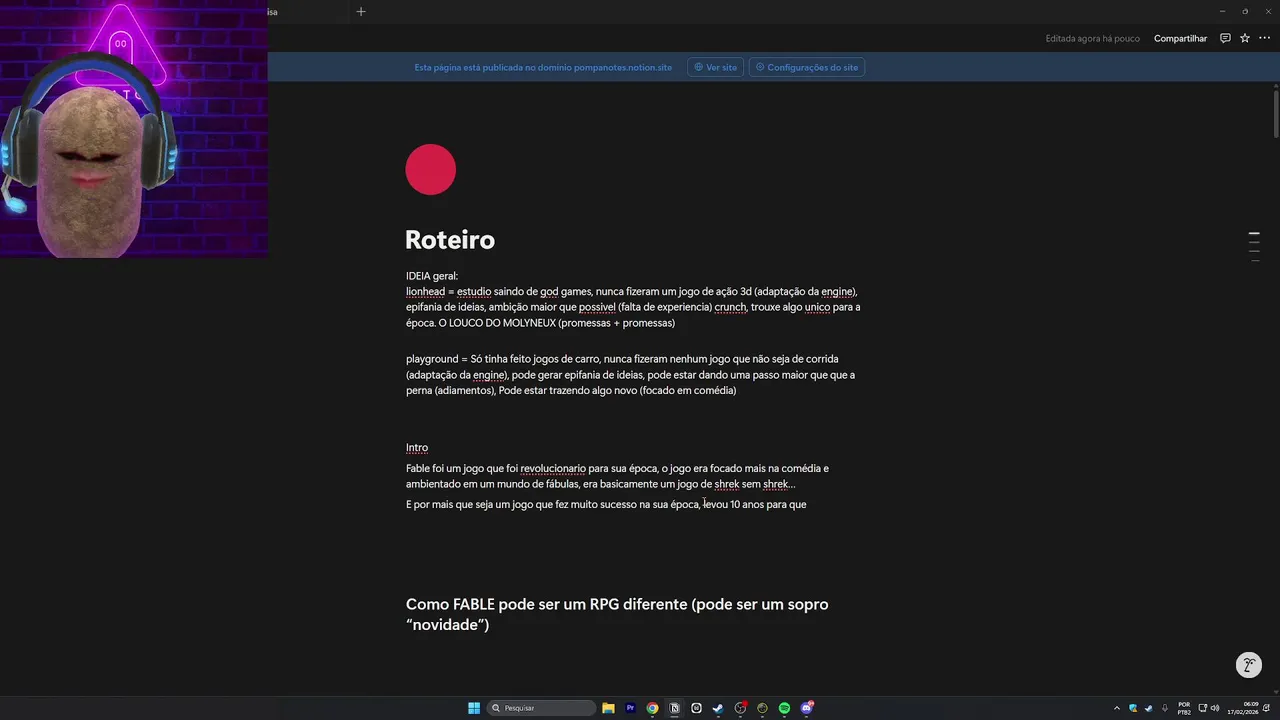Click the Ver site button
1280x720 pixels.
click(x=715, y=67)
